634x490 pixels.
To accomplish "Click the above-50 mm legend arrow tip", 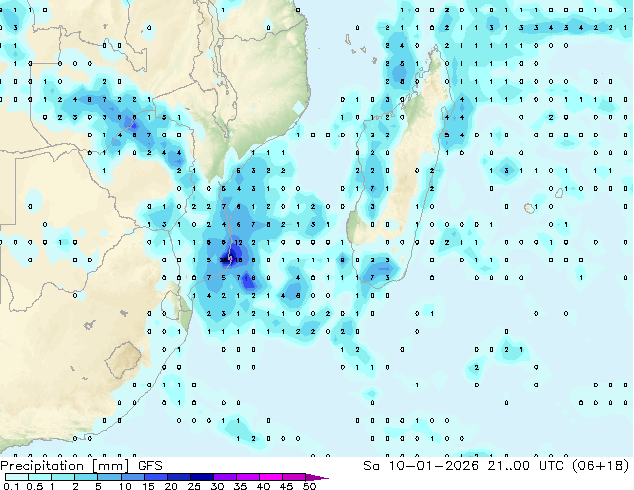I will pyautogui.click(x=317, y=478).
